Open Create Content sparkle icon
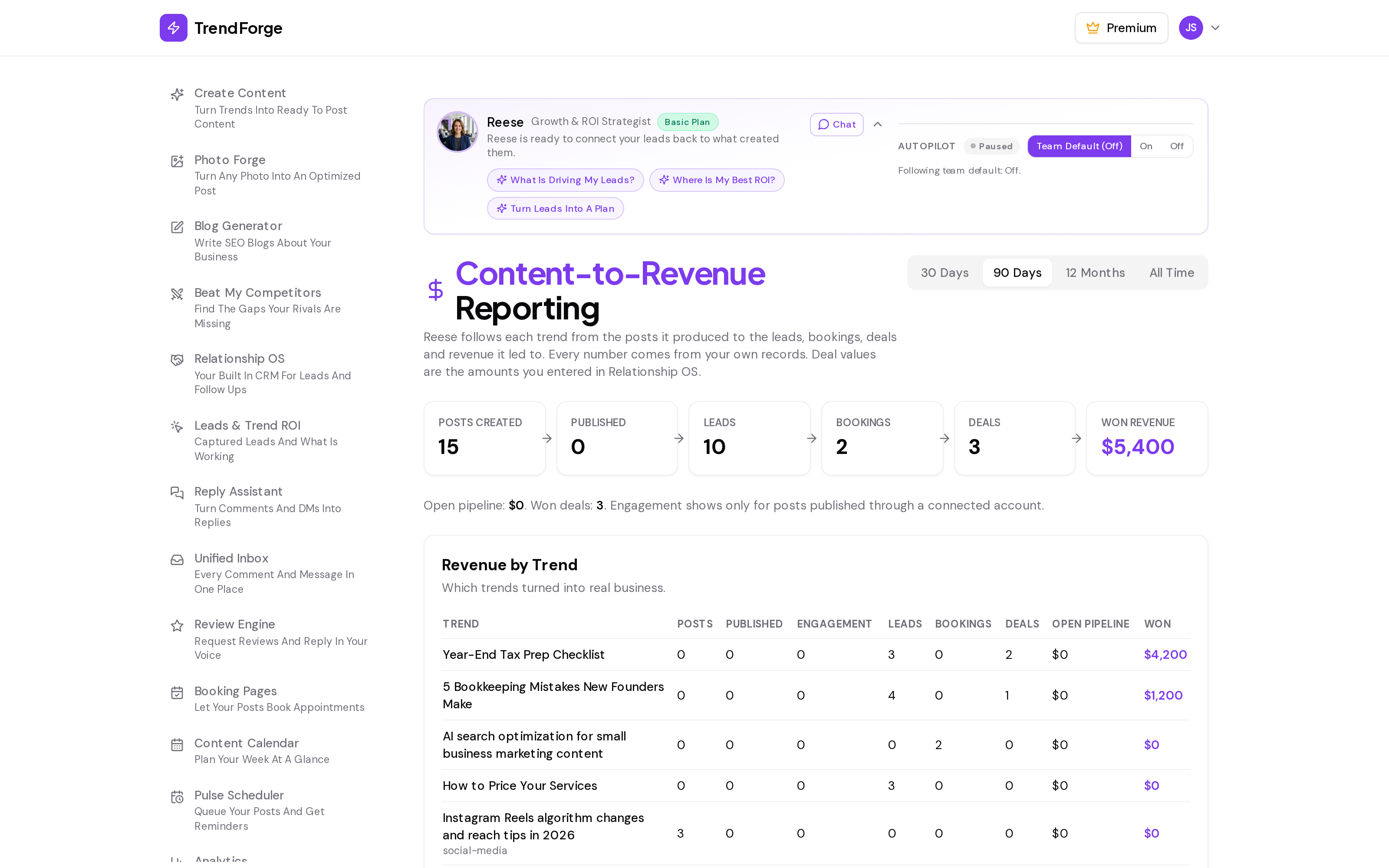This screenshot has width=1389, height=868. pyautogui.click(x=178, y=94)
